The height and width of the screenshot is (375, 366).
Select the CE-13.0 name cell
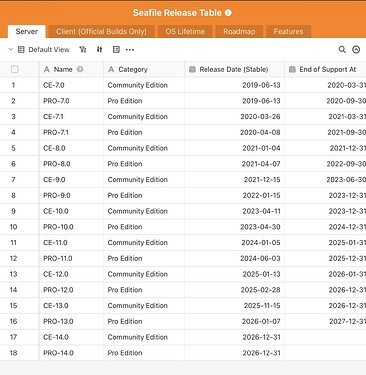point(71,305)
